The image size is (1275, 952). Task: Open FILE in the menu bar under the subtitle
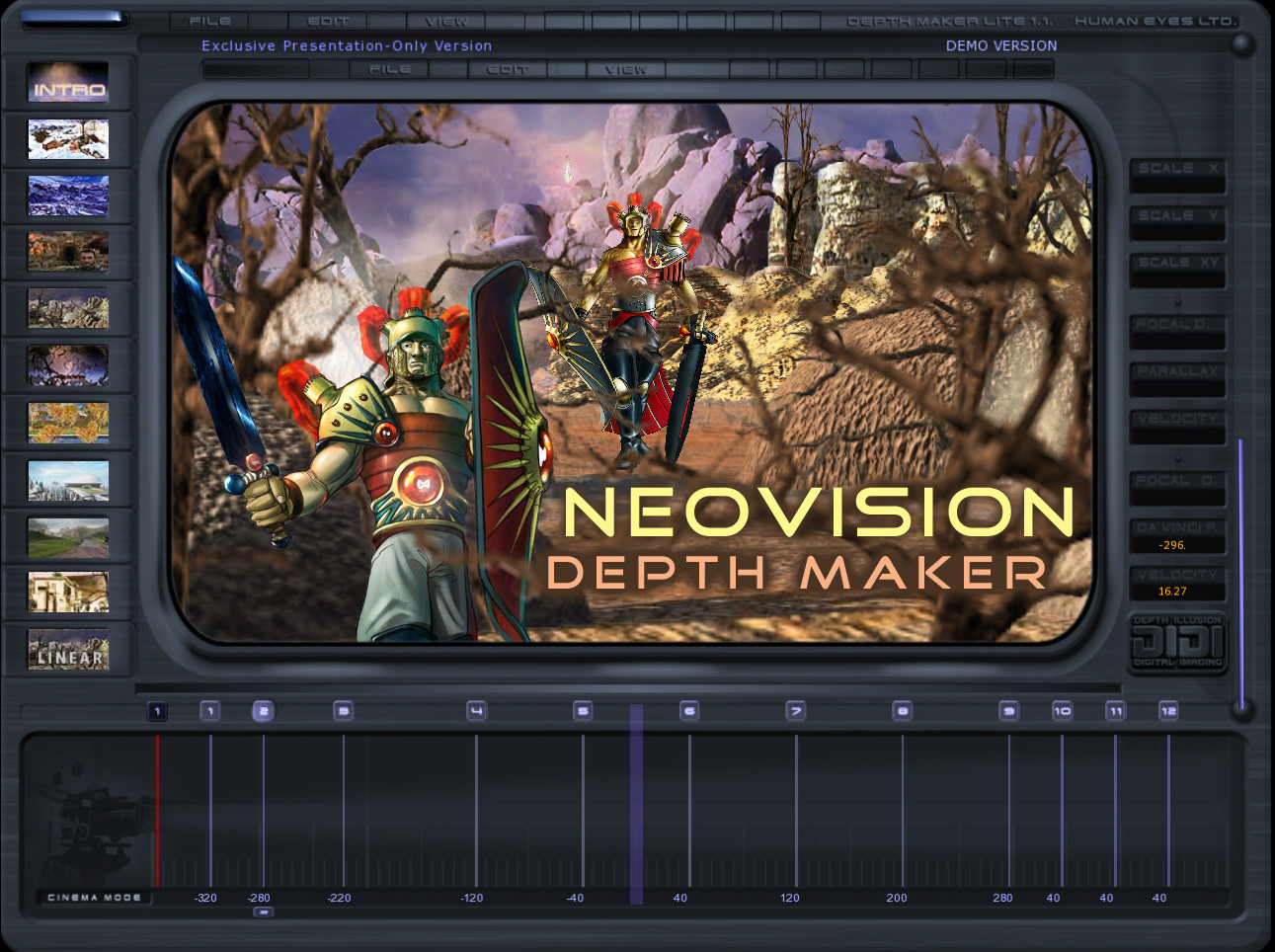click(390, 69)
